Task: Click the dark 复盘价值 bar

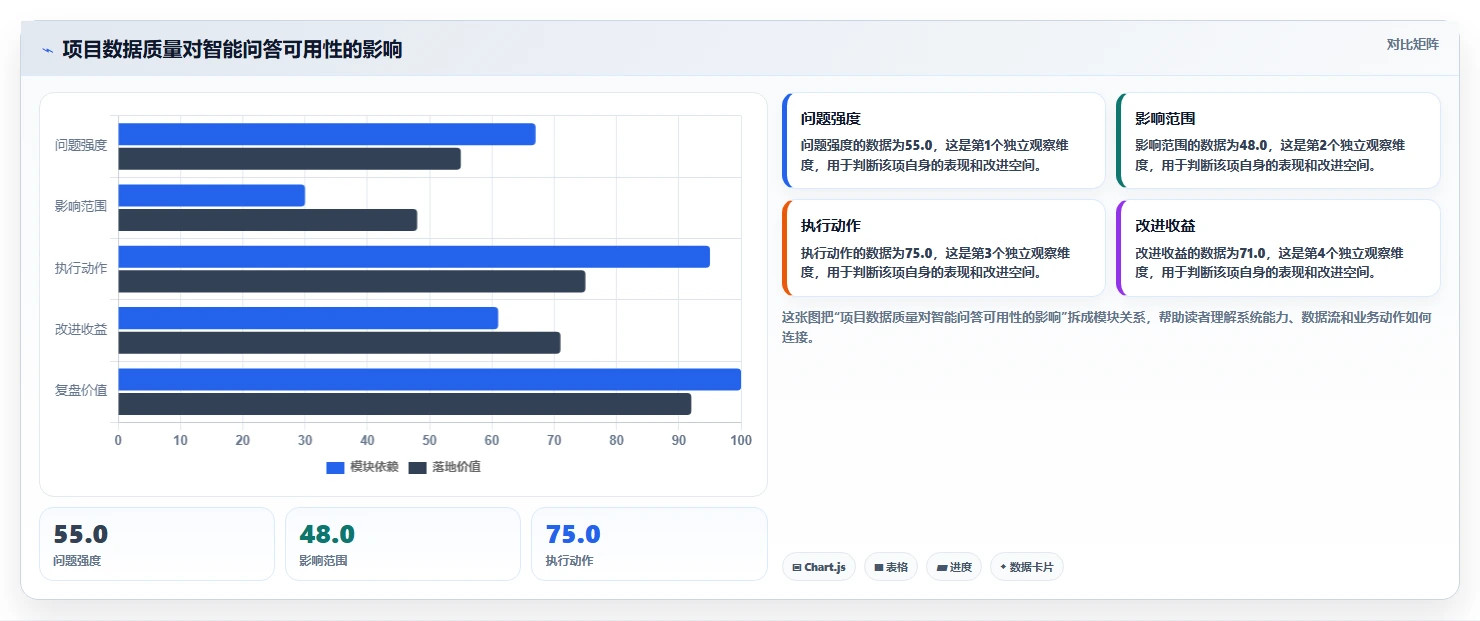Action: point(405,404)
